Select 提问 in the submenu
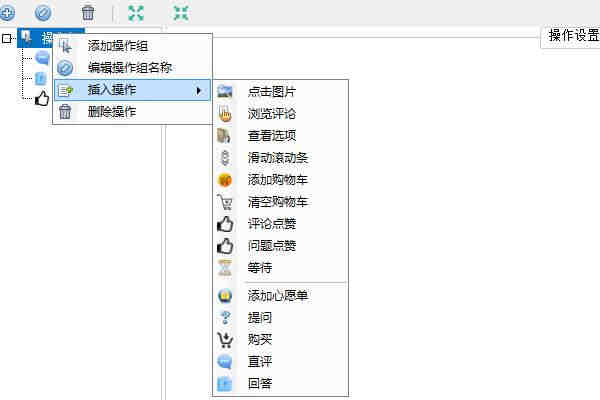The image size is (600, 400). [280, 317]
